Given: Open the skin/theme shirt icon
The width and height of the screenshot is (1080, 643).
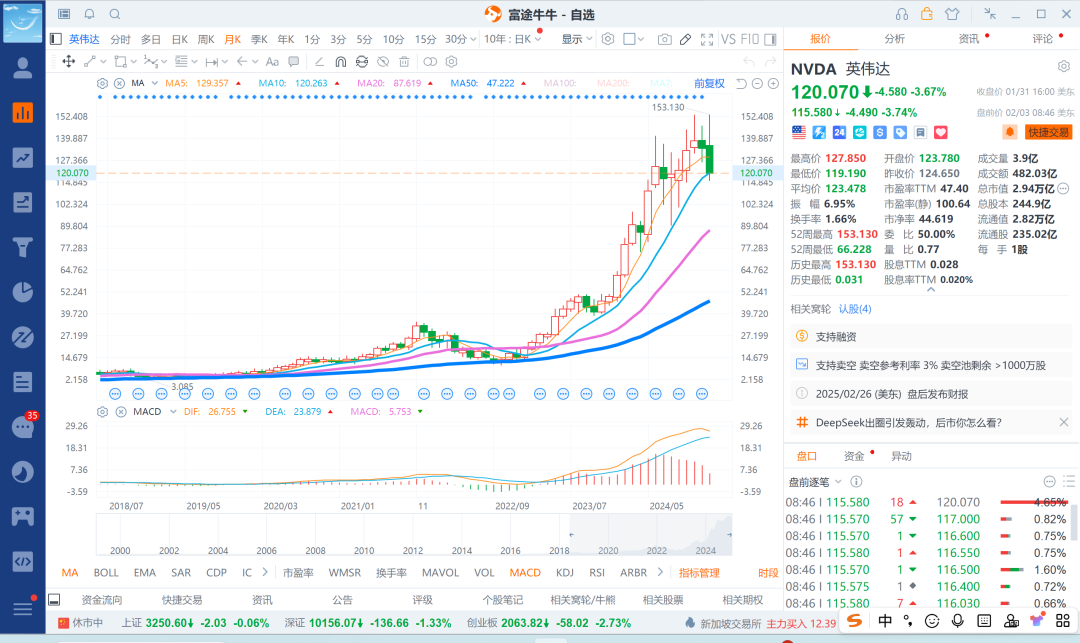Looking at the screenshot, I should [x=952, y=14].
